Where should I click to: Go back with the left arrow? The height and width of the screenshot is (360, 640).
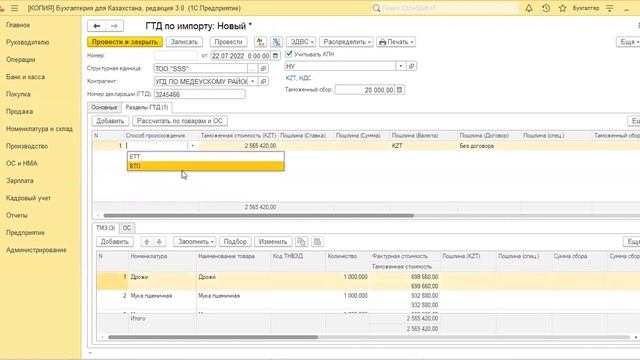coord(97,26)
